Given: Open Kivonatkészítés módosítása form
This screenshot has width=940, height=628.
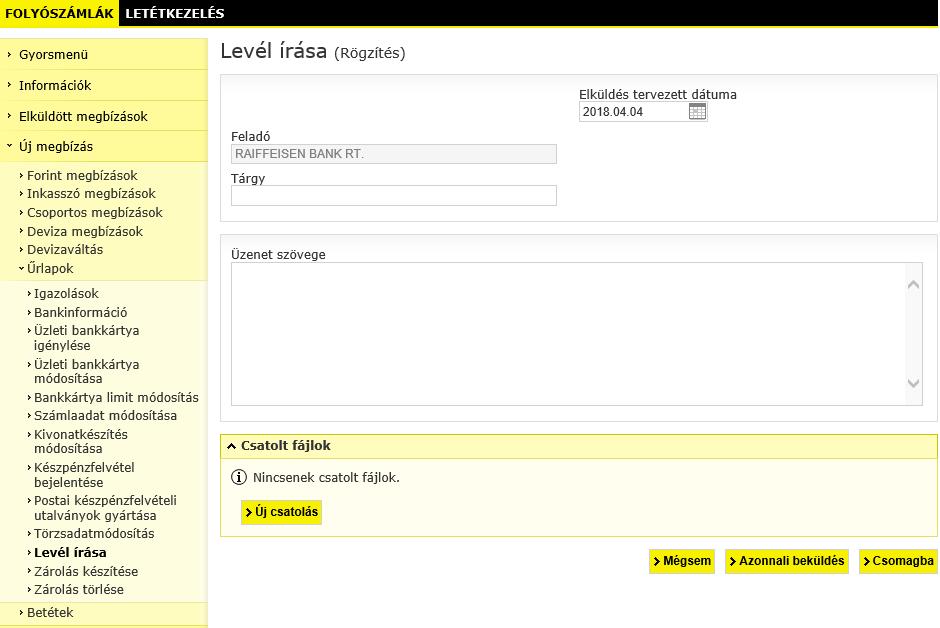Looking at the screenshot, I should click(x=80, y=442).
